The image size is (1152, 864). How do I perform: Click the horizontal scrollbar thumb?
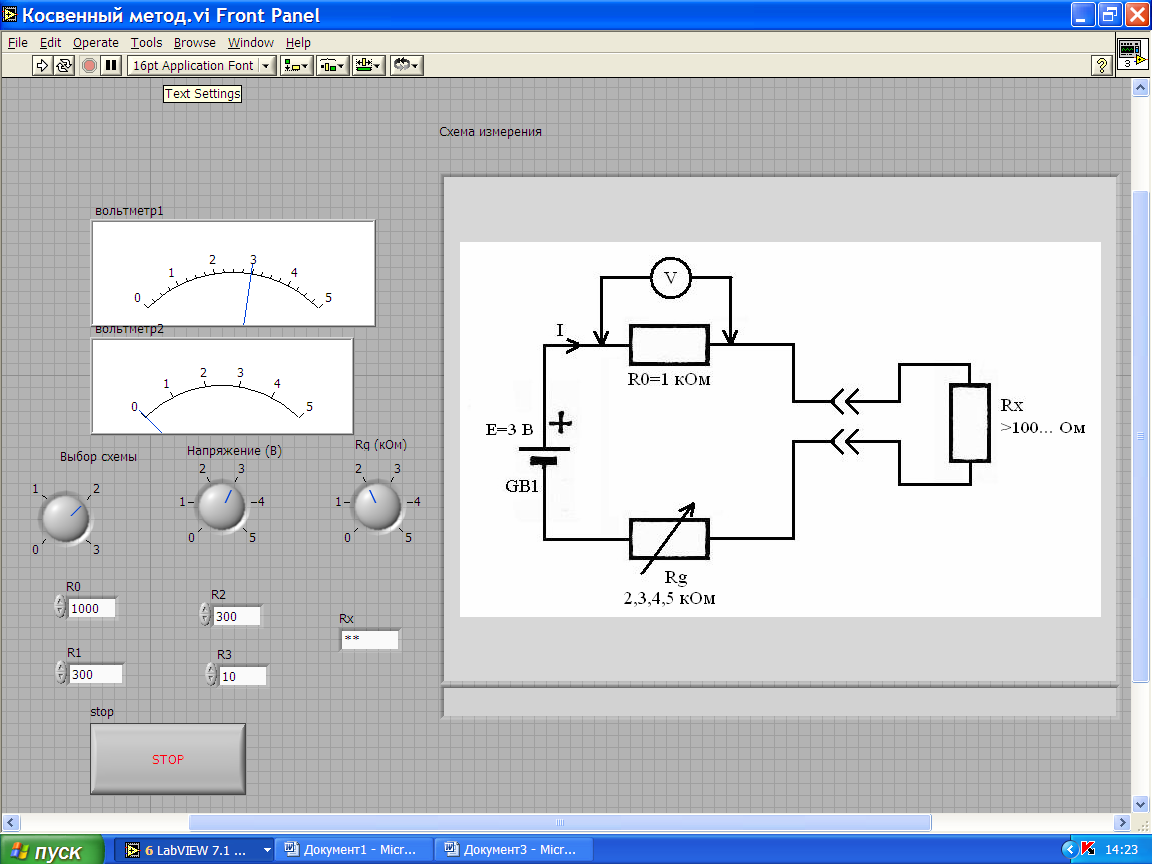(560, 822)
